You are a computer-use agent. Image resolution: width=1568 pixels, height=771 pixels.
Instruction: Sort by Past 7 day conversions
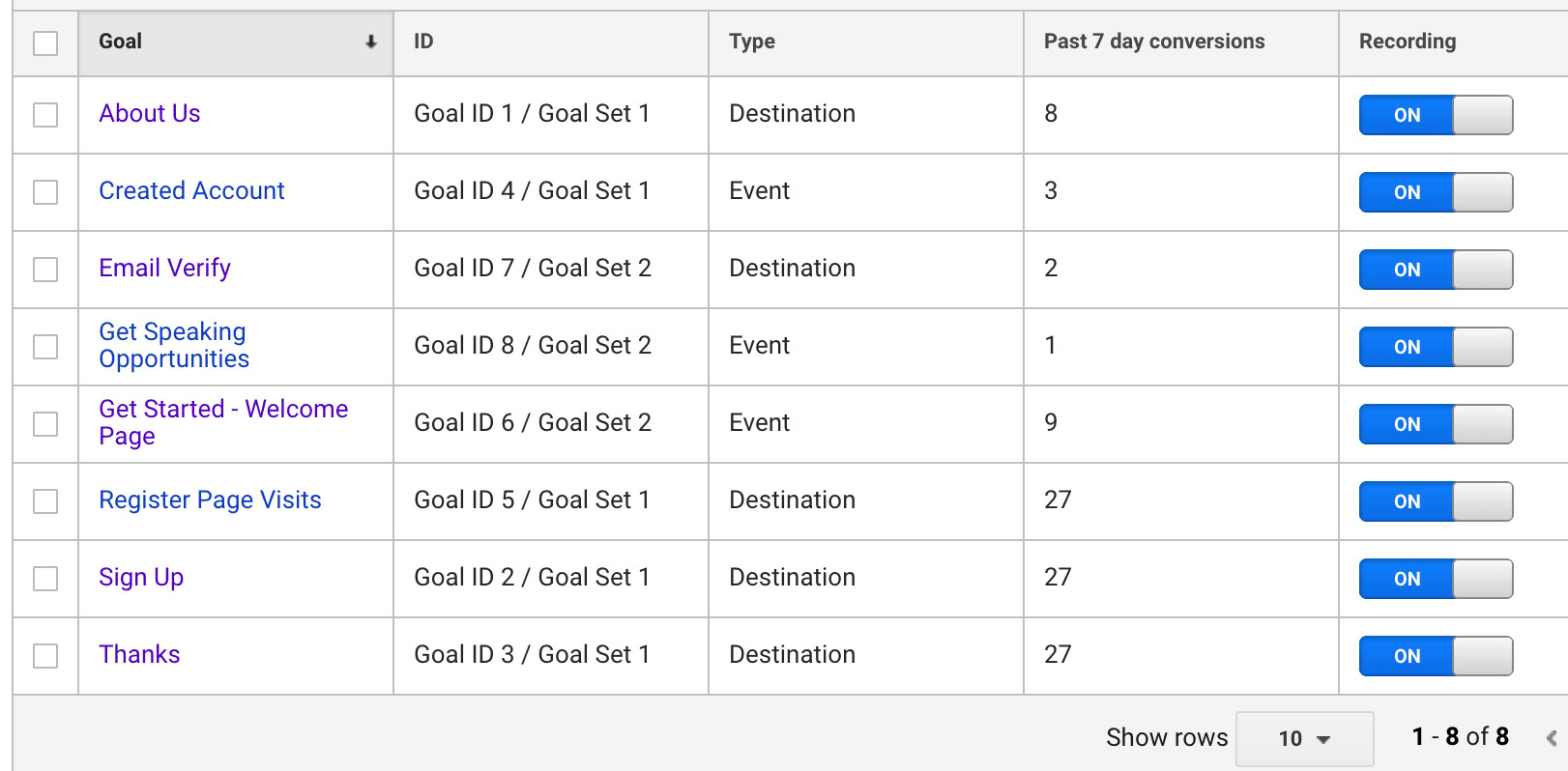pyautogui.click(x=1154, y=42)
